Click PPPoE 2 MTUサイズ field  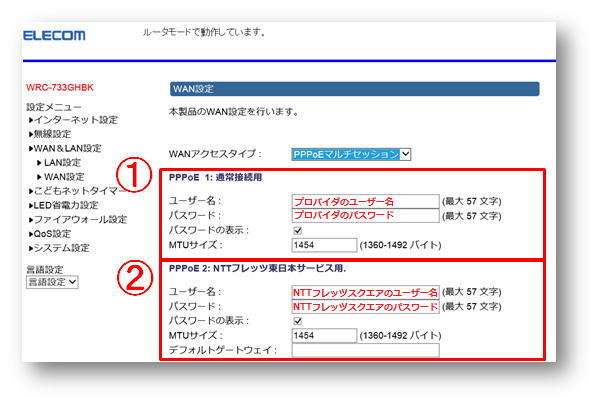[x=324, y=335]
